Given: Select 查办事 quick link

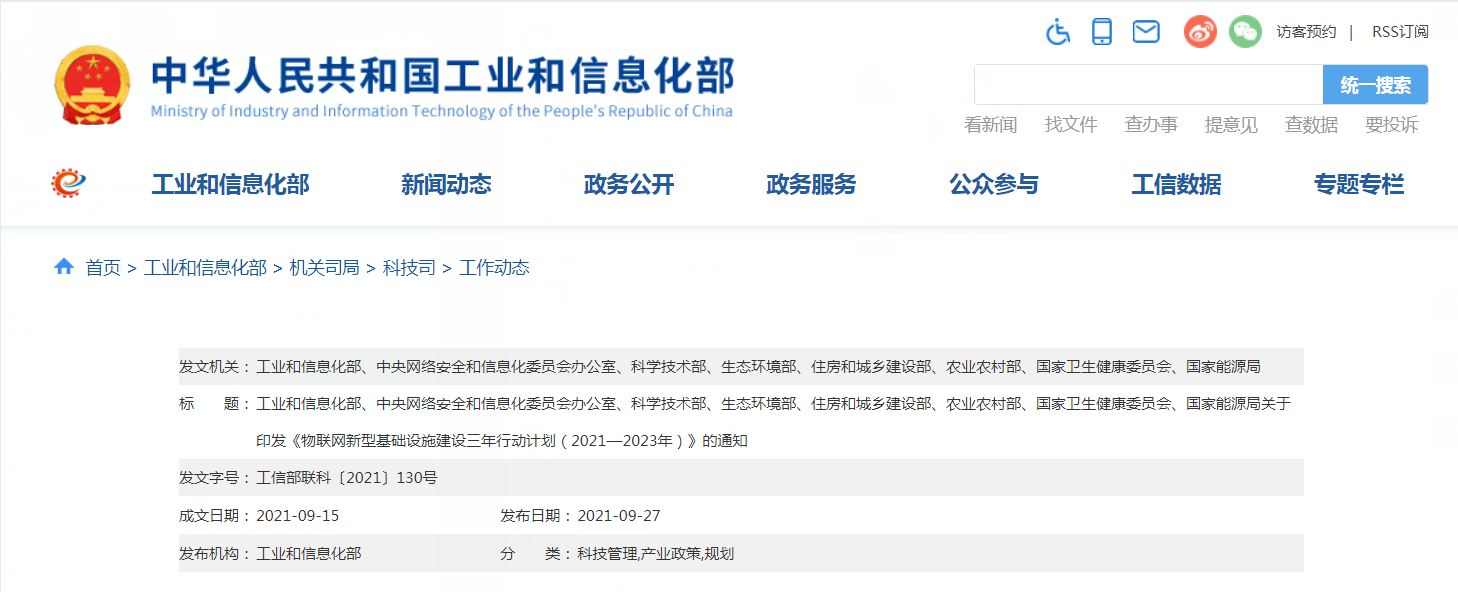Looking at the screenshot, I should (1151, 125).
